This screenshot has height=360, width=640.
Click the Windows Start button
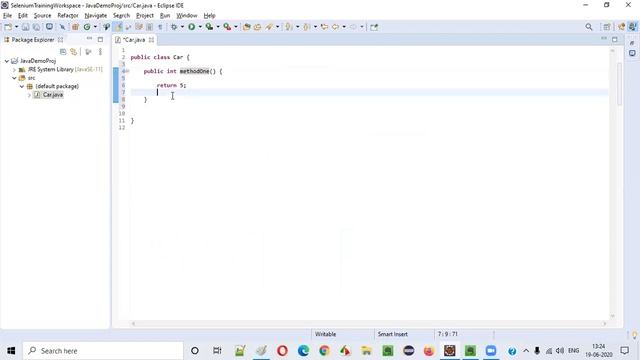coord(11,351)
